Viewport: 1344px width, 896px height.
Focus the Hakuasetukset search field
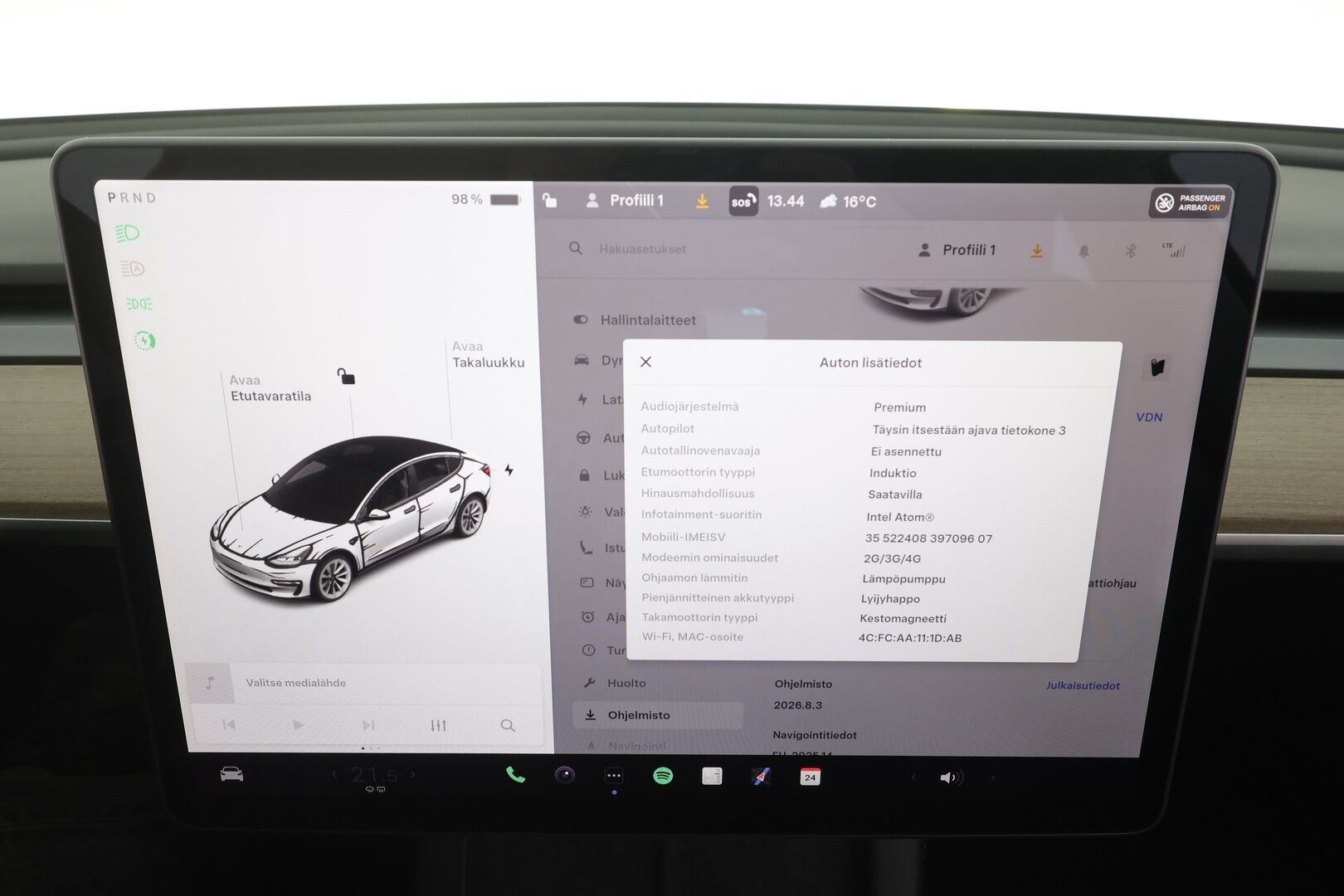coord(643,249)
